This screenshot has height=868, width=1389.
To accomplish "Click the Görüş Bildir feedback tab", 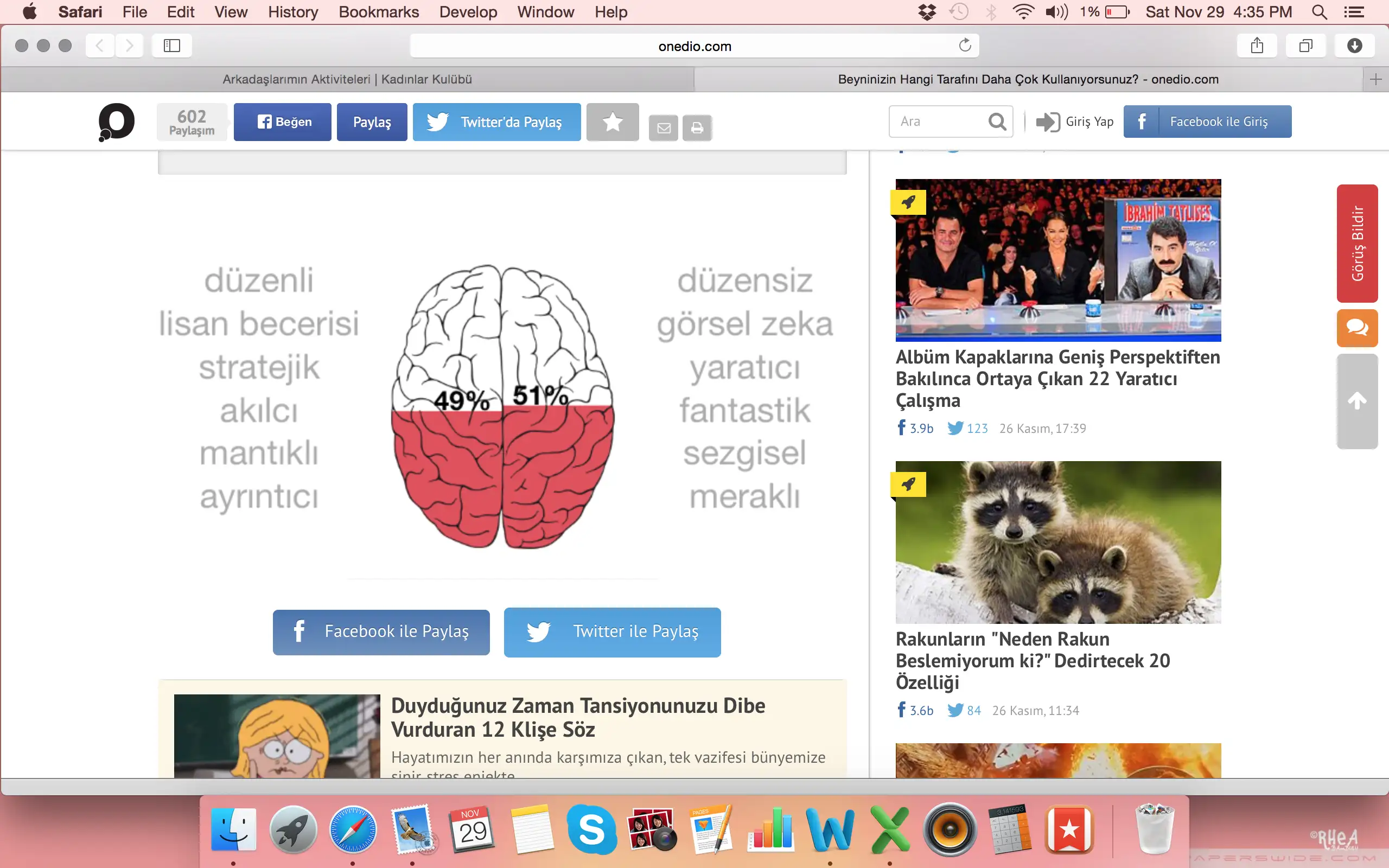I will 1357,244.
